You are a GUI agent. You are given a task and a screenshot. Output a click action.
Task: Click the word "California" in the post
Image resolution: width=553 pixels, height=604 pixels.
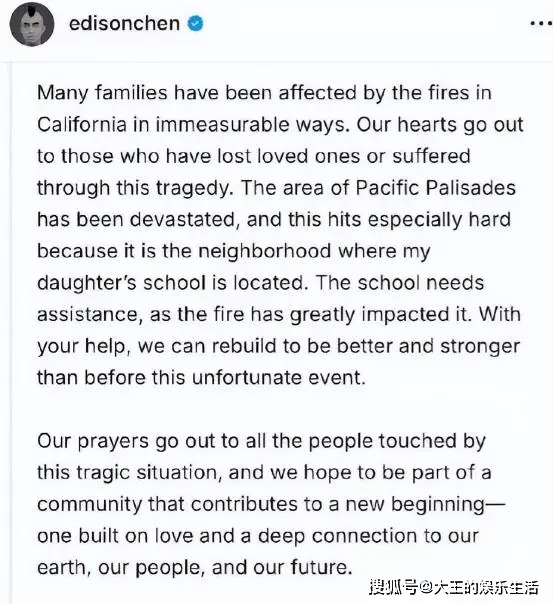click(x=82, y=125)
